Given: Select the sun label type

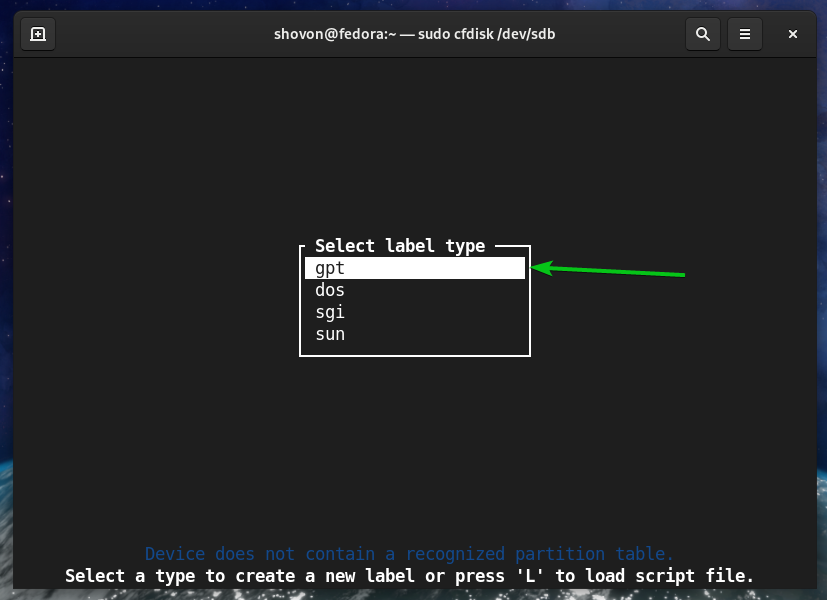Looking at the screenshot, I should pyautogui.click(x=330, y=334).
